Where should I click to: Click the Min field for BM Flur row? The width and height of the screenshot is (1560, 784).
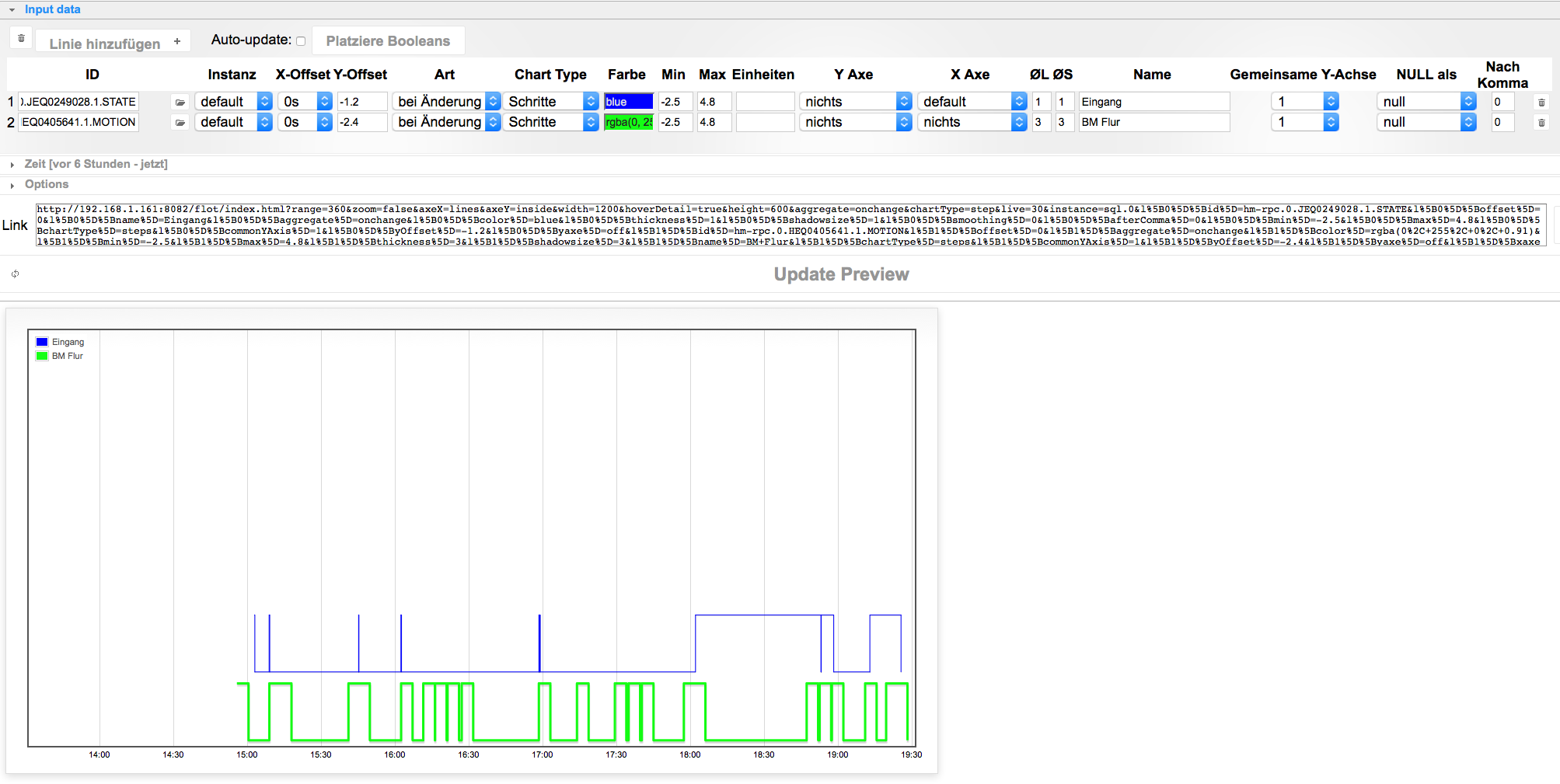coord(675,122)
